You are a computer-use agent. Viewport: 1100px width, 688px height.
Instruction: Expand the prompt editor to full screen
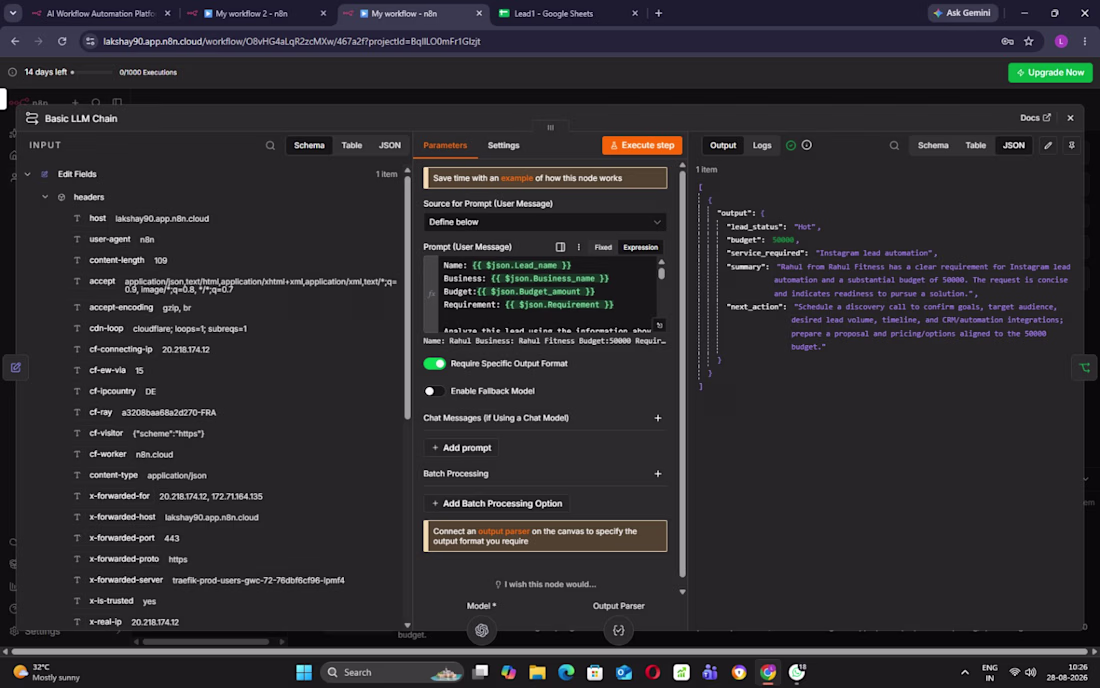(659, 325)
